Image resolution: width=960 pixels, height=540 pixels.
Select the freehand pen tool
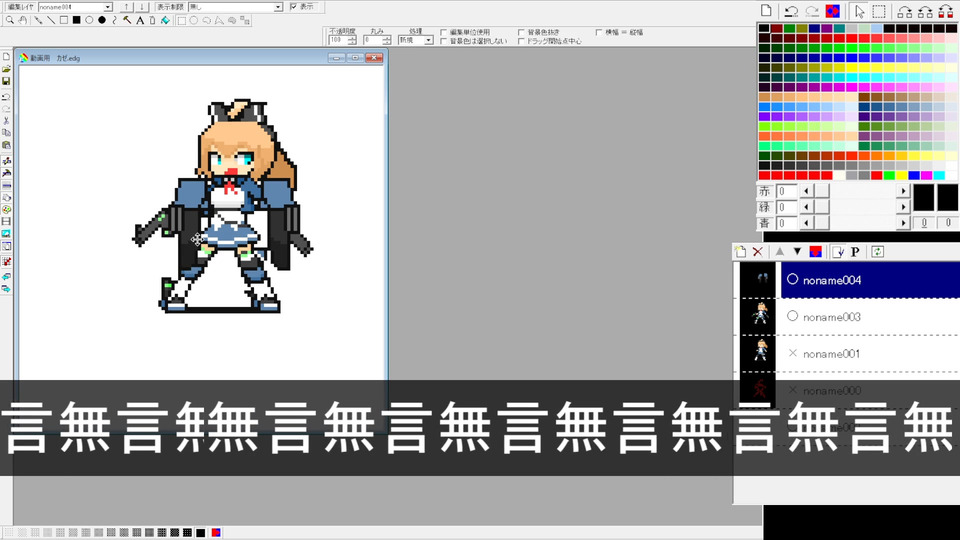tap(39, 20)
